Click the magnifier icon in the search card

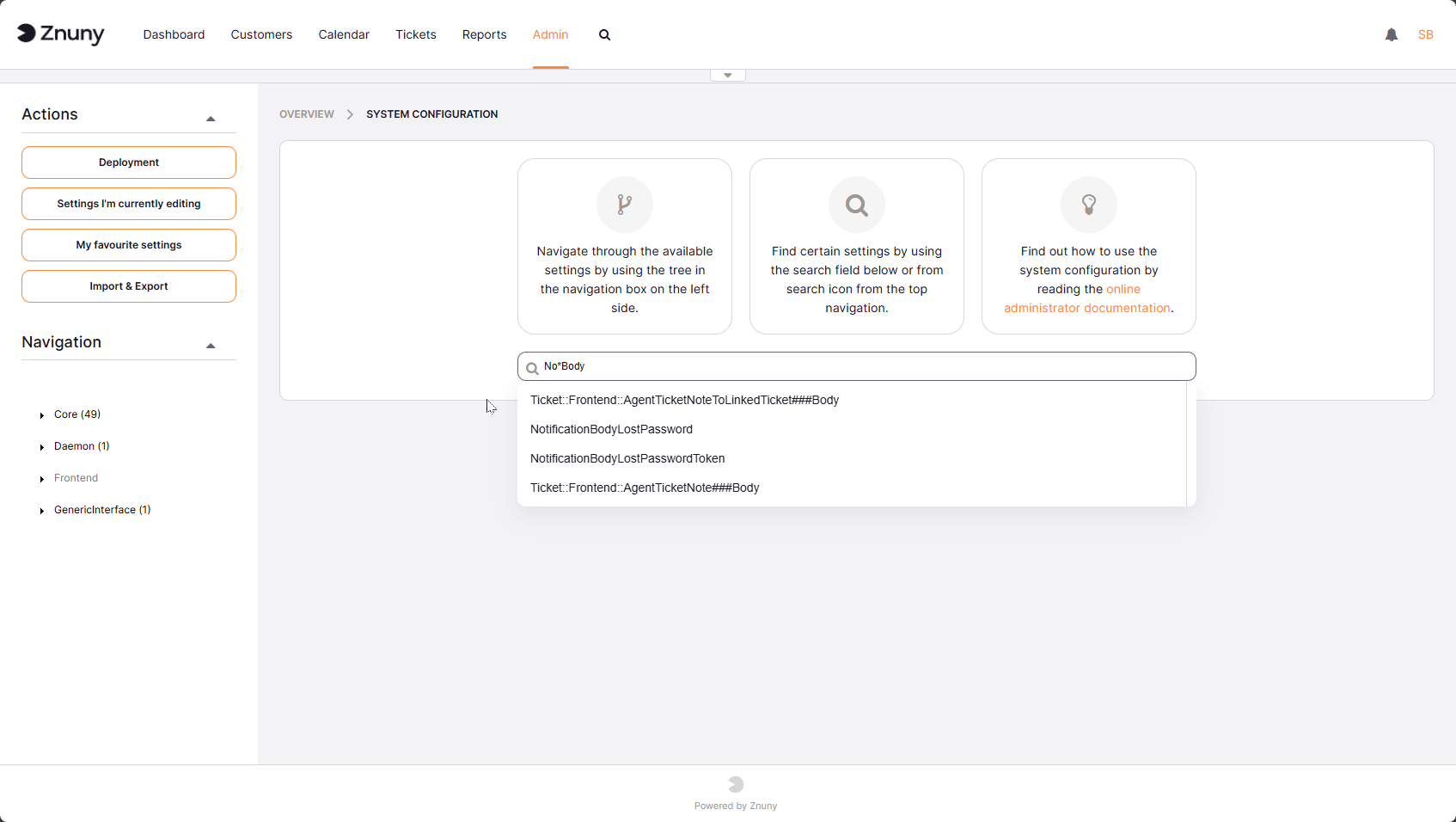856,205
